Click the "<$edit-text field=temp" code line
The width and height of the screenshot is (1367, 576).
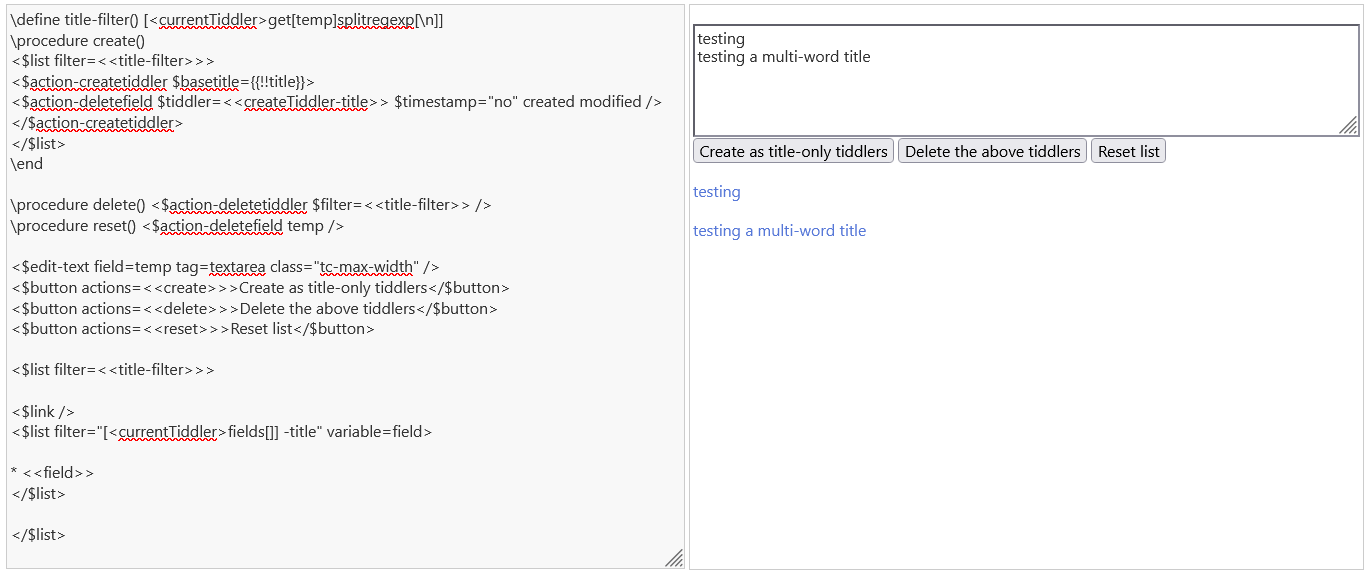pos(225,267)
